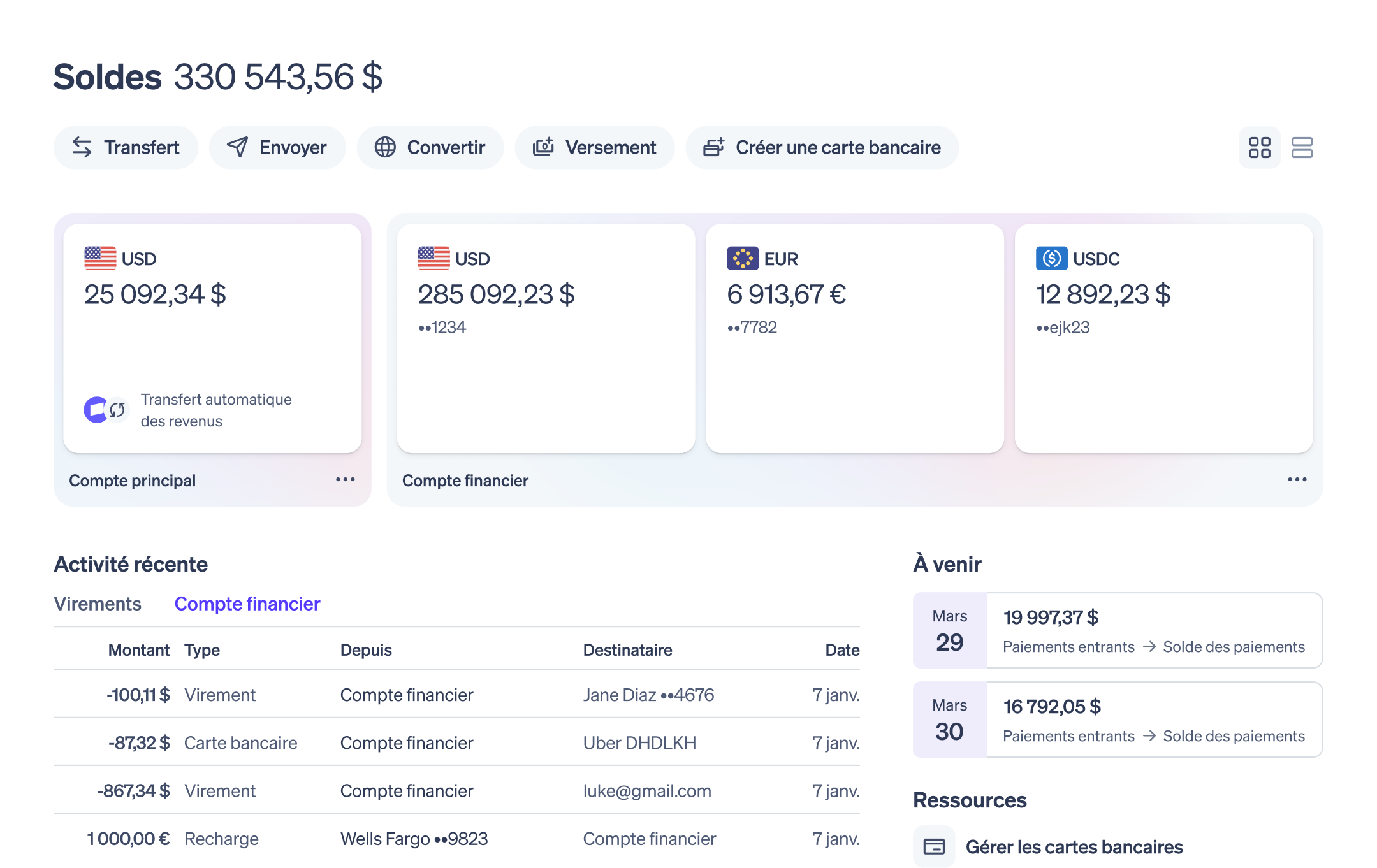Click the Créer une carte bancaire button

pyautogui.click(x=822, y=147)
